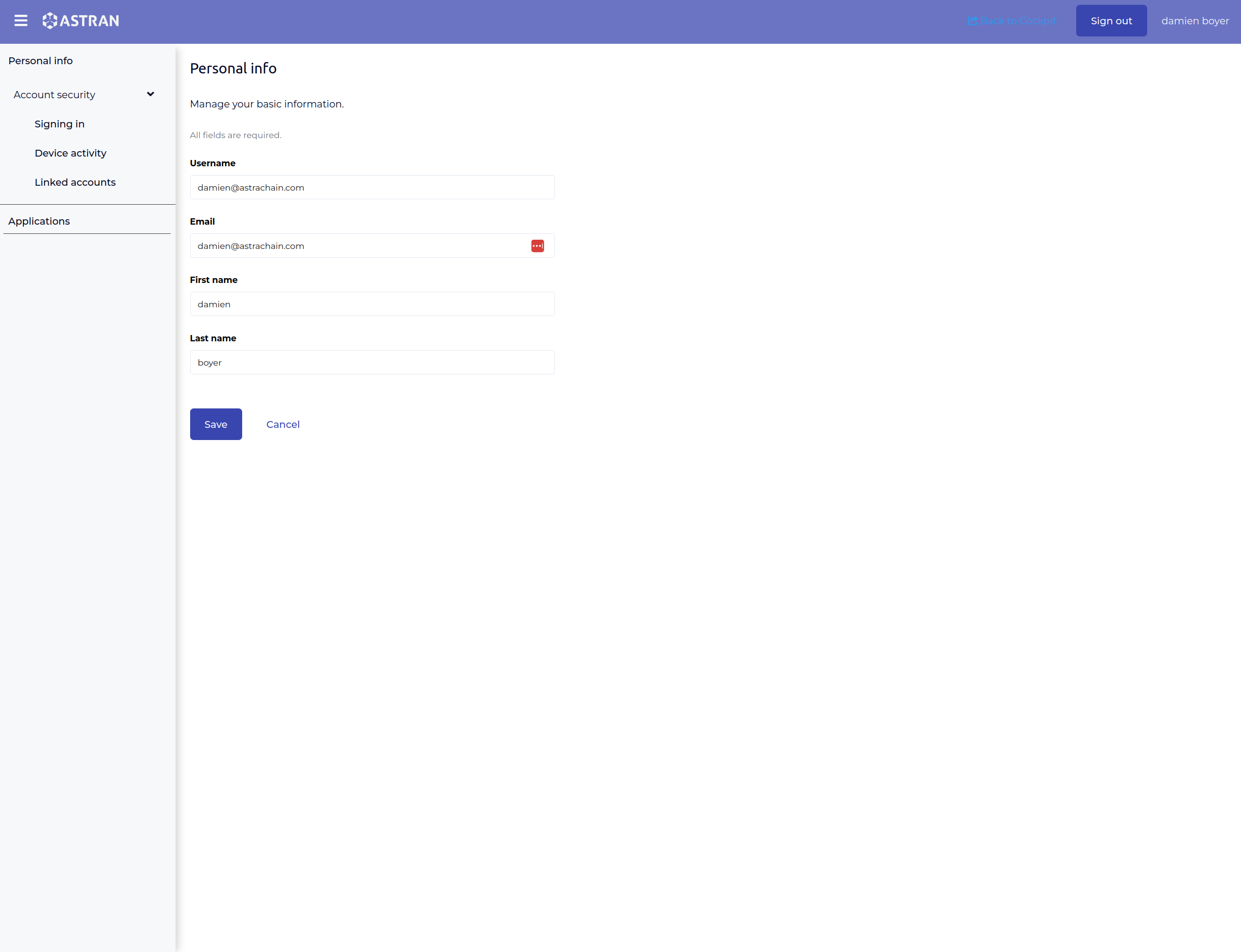Click the Personal info page heading

[x=233, y=69]
